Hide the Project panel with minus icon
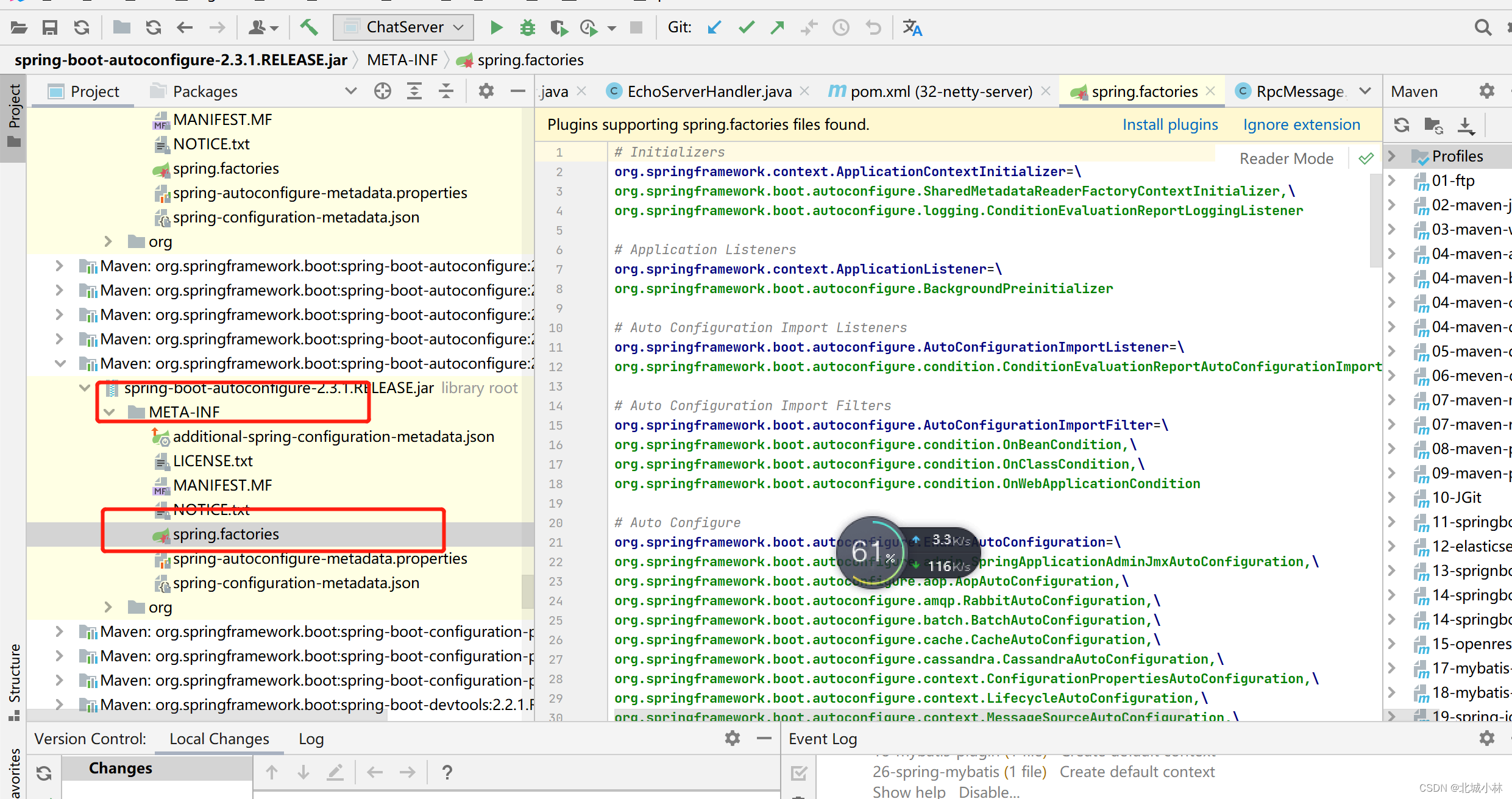 point(518,91)
